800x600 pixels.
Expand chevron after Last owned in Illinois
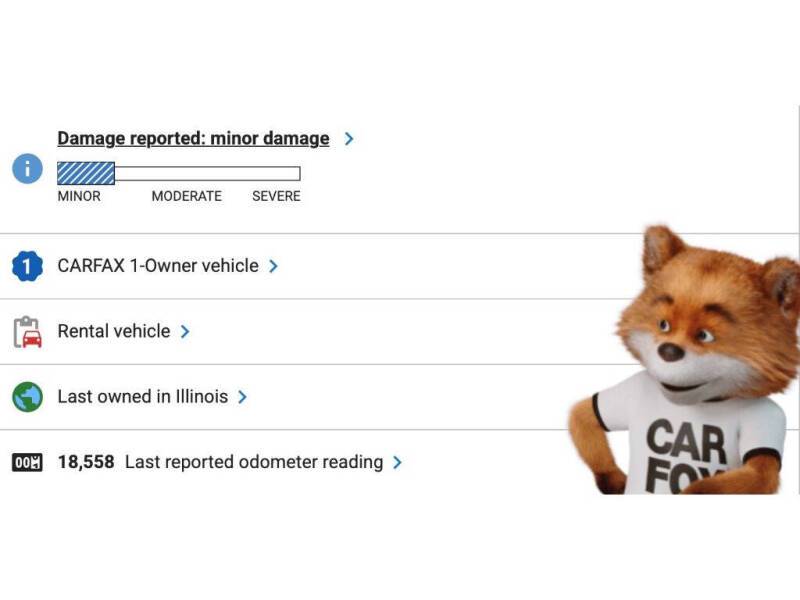tap(242, 397)
